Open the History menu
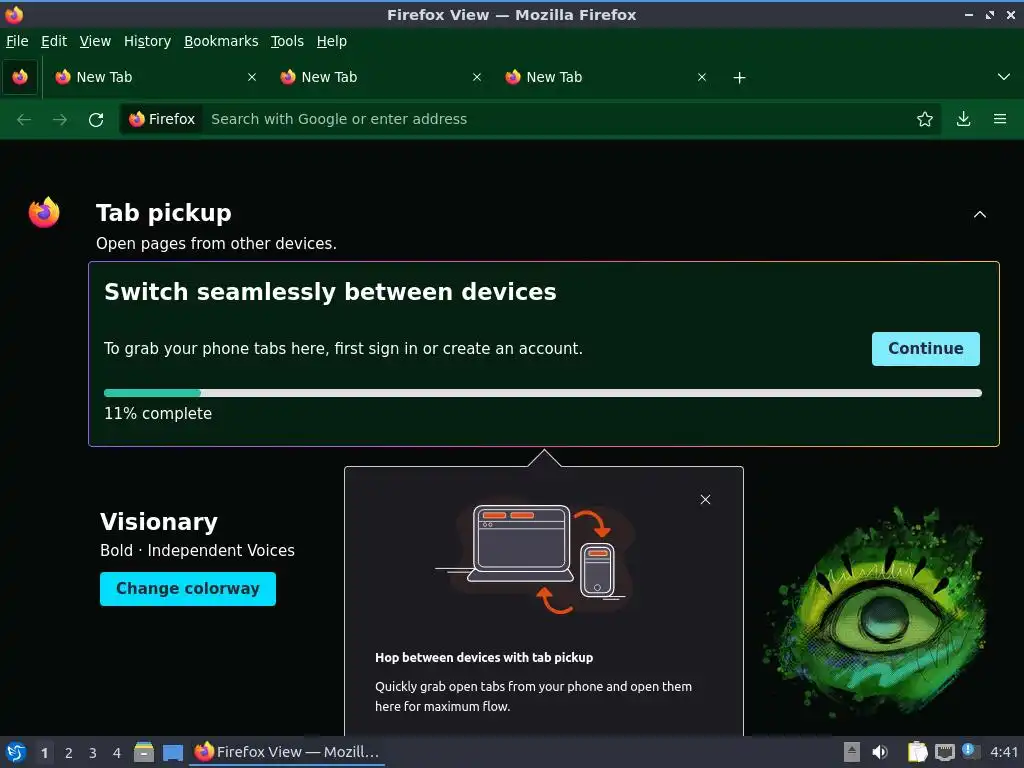This screenshot has height=768, width=1024. [147, 41]
